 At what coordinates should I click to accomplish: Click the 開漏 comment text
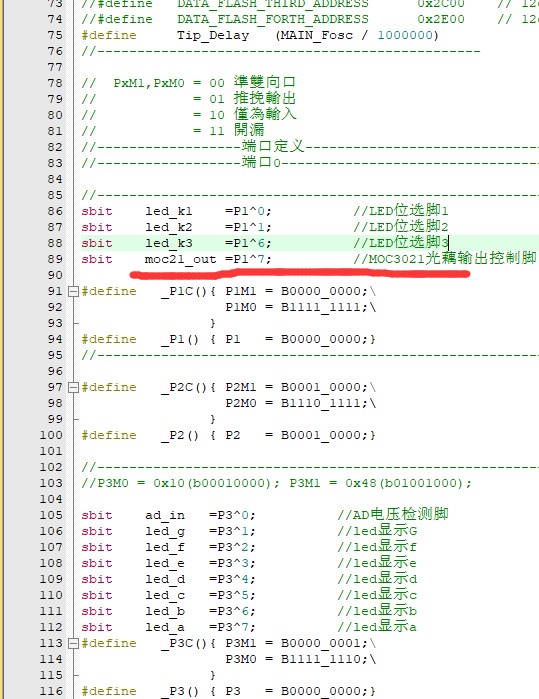249,131
